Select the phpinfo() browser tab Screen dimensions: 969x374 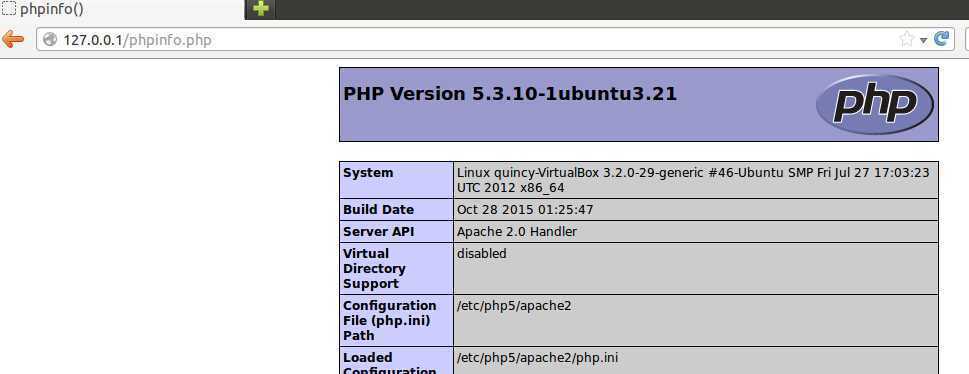tap(122, 10)
